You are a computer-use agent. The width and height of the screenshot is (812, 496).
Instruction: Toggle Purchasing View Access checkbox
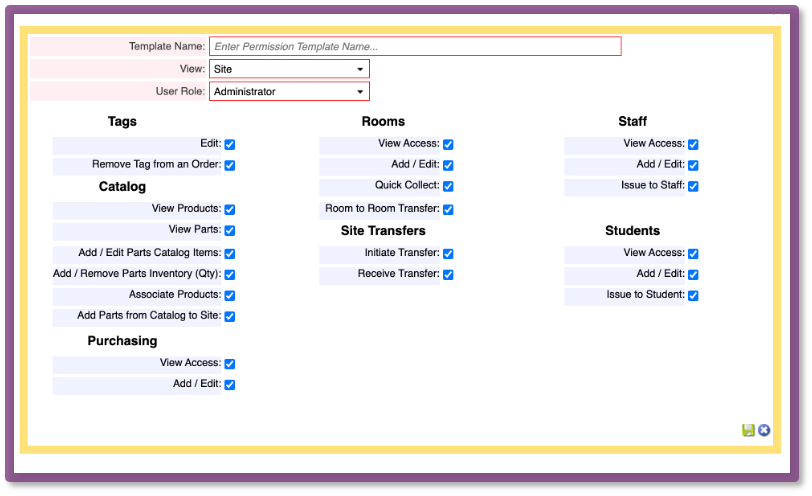(x=230, y=364)
